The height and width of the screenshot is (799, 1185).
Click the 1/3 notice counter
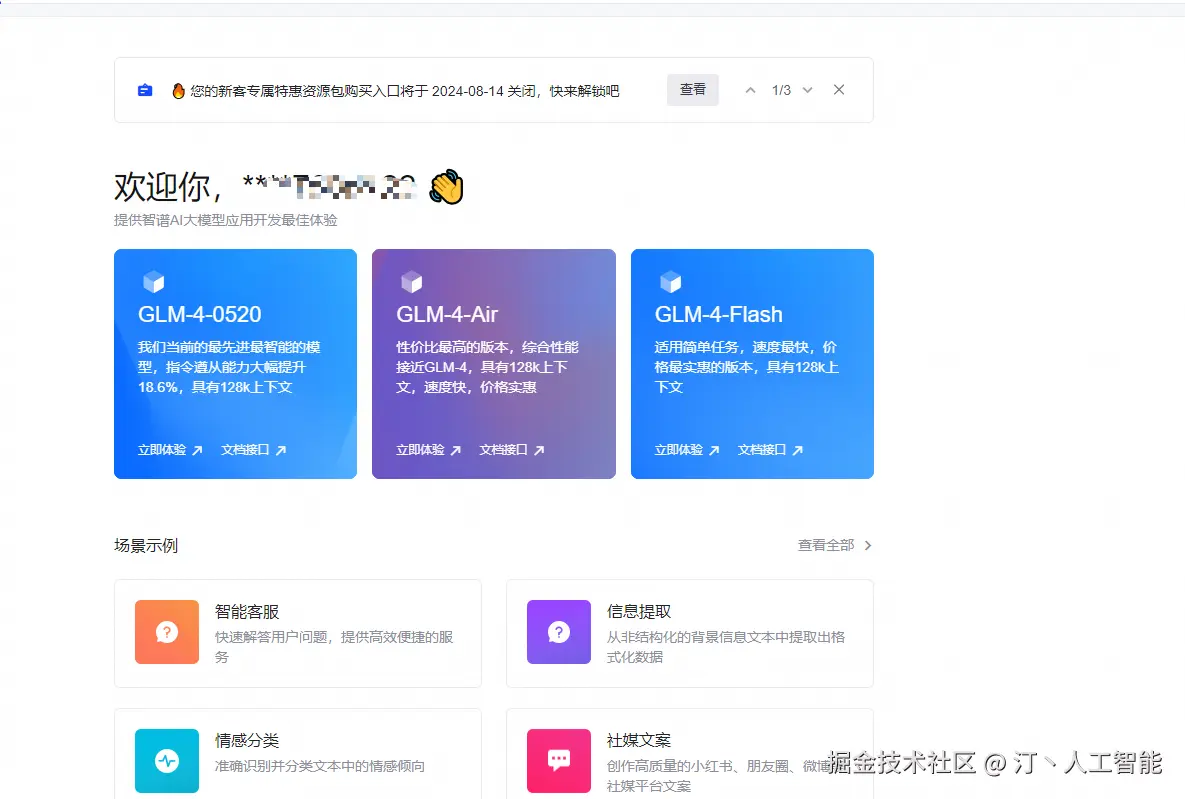[781, 90]
